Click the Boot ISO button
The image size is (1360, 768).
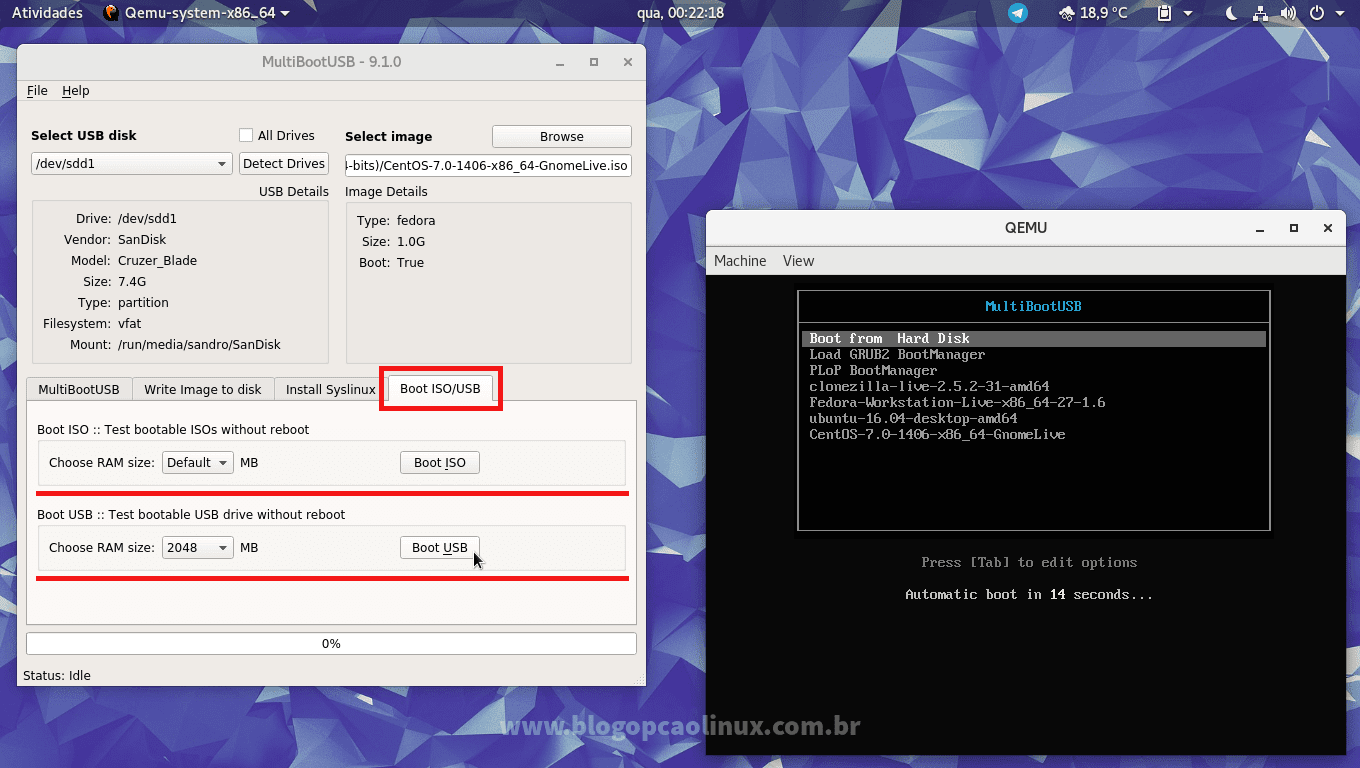click(x=440, y=462)
